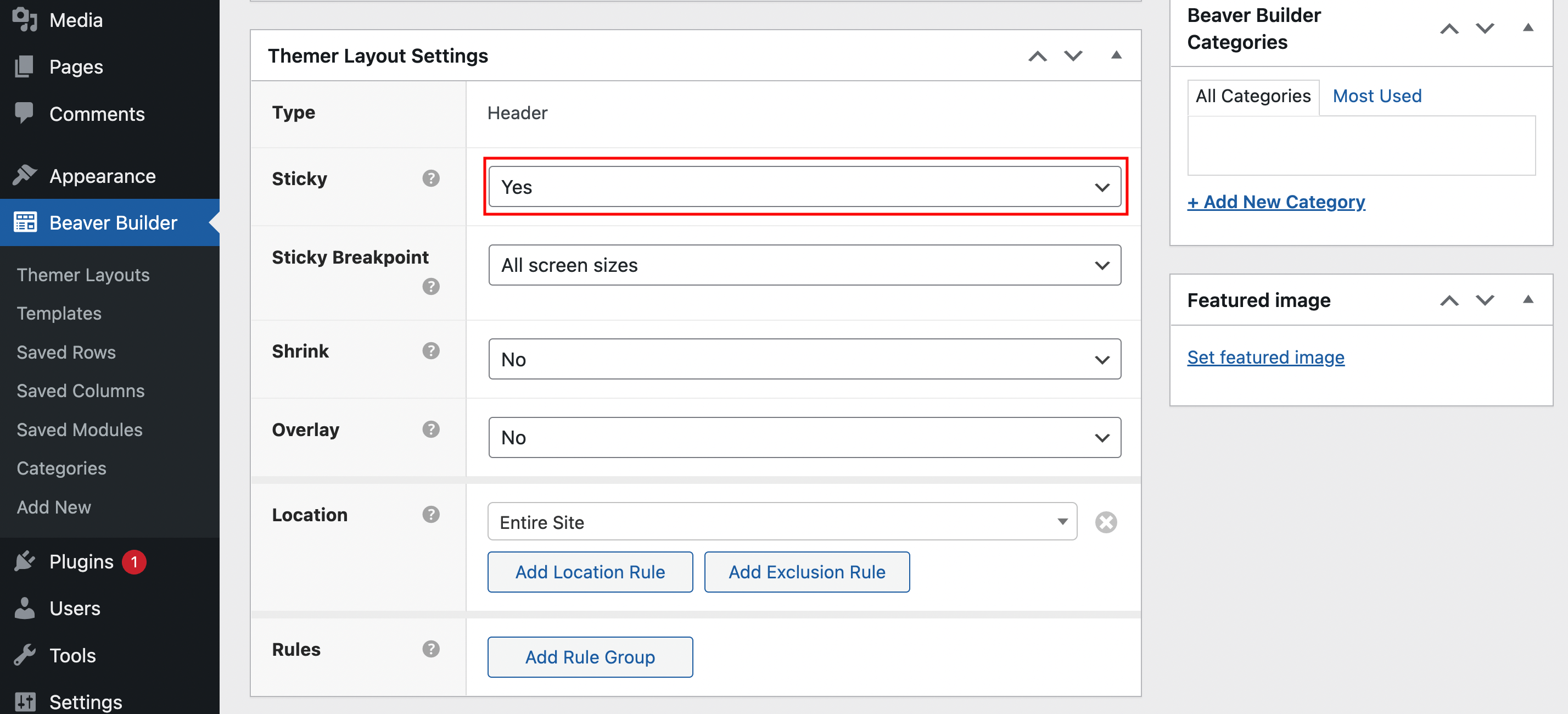
Task: Switch to the Most Used tab
Action: pos(1376,96)
